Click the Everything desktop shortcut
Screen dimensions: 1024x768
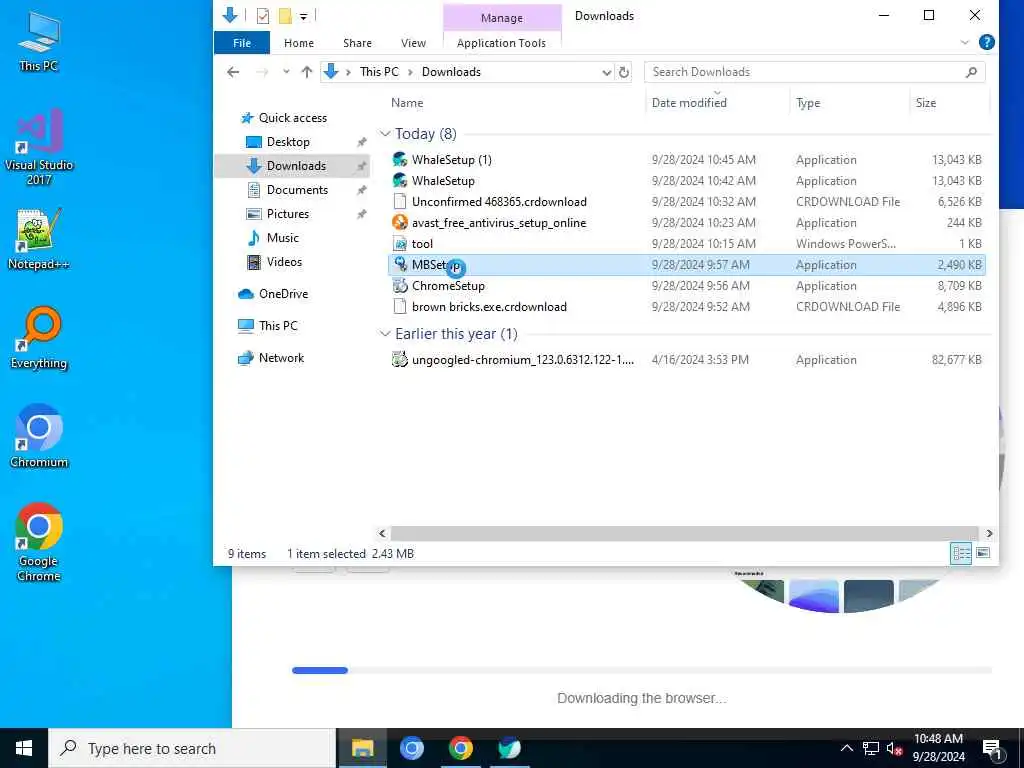point(39,338)
